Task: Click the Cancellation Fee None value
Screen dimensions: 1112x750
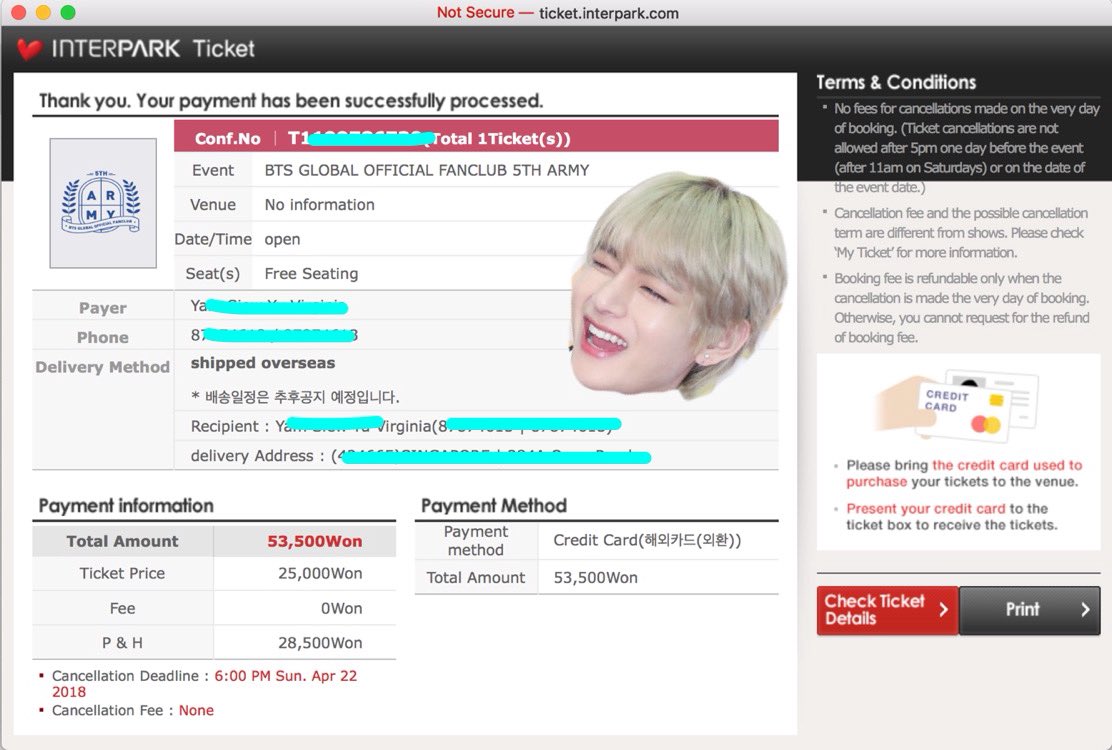Action: (x=196, y=710)
